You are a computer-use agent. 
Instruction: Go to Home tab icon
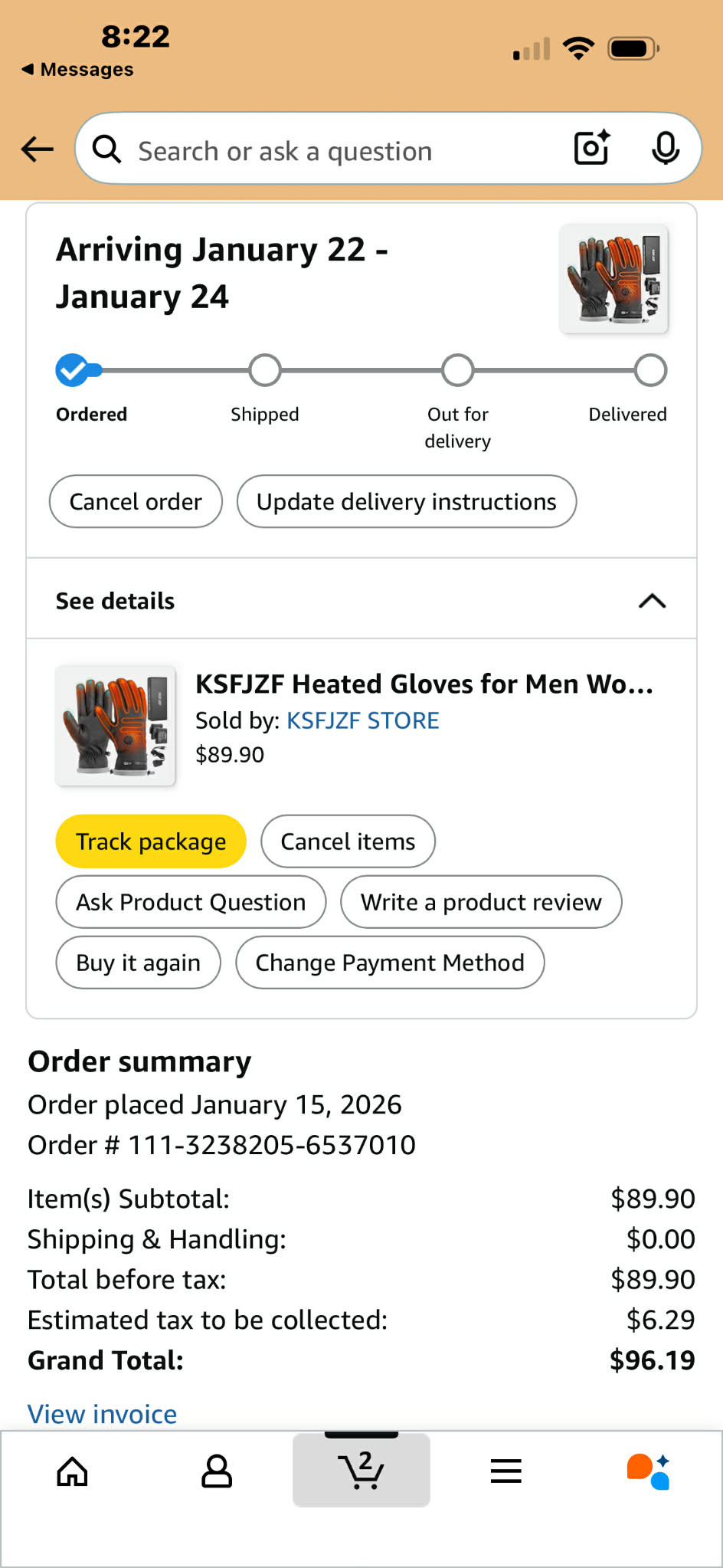coord(73,1471)
